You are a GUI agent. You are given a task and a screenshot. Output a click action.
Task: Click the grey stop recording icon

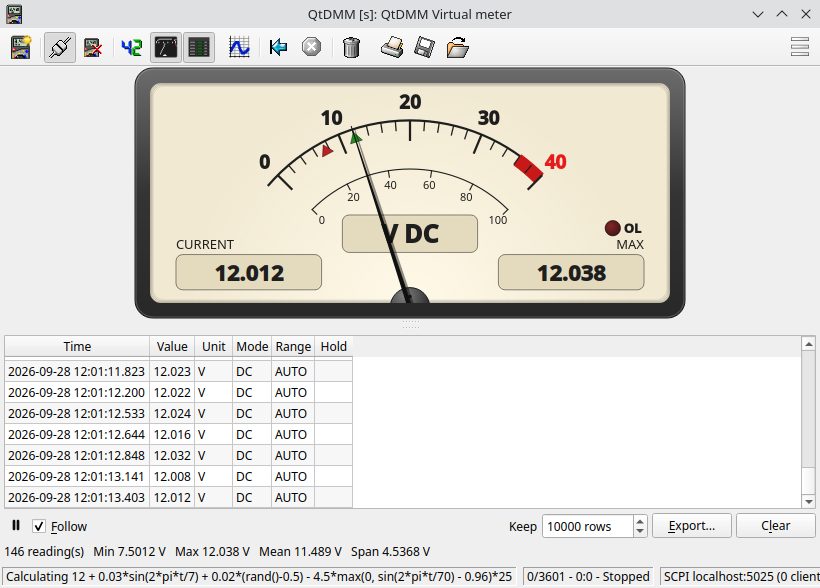311,48
